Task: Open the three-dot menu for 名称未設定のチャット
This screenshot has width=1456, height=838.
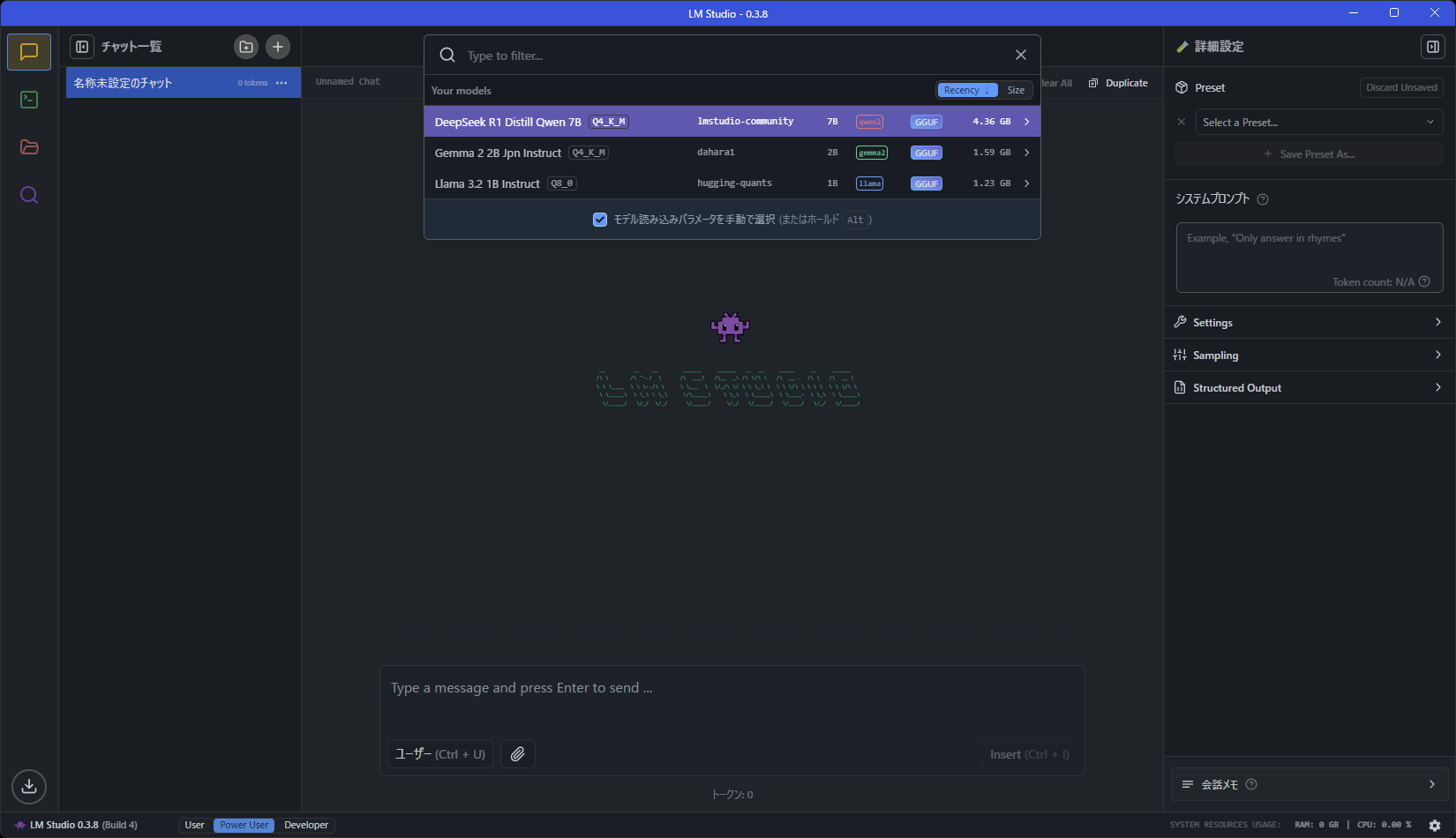Action: (281, 83)
